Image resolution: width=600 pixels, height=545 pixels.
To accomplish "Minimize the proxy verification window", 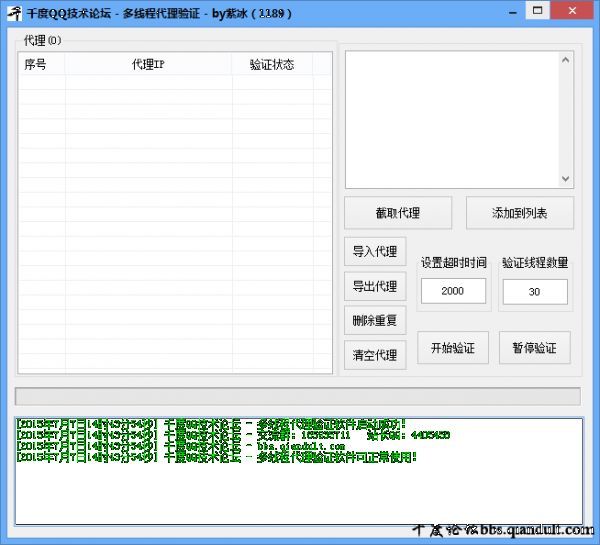I will pyautogui.click(x=513, y=11).
